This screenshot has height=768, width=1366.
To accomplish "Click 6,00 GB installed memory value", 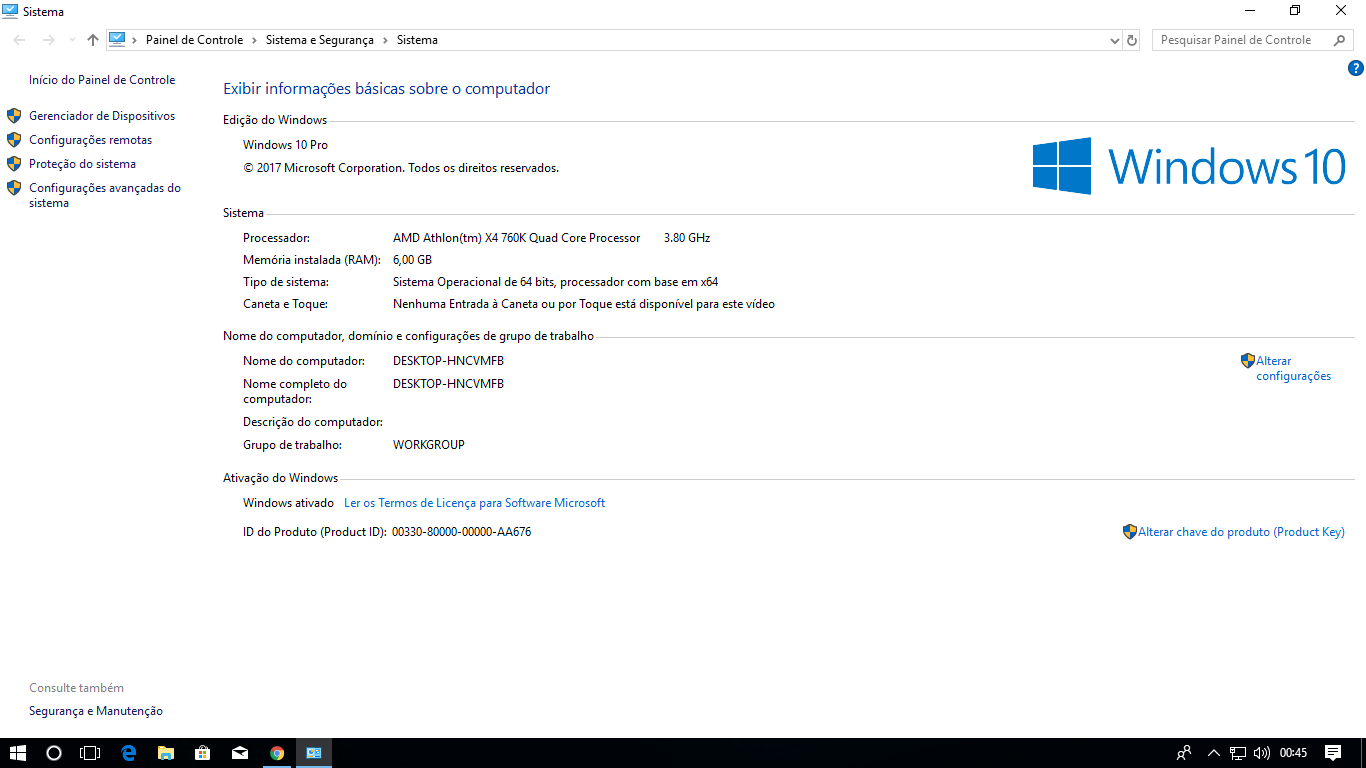I will 412,260.
